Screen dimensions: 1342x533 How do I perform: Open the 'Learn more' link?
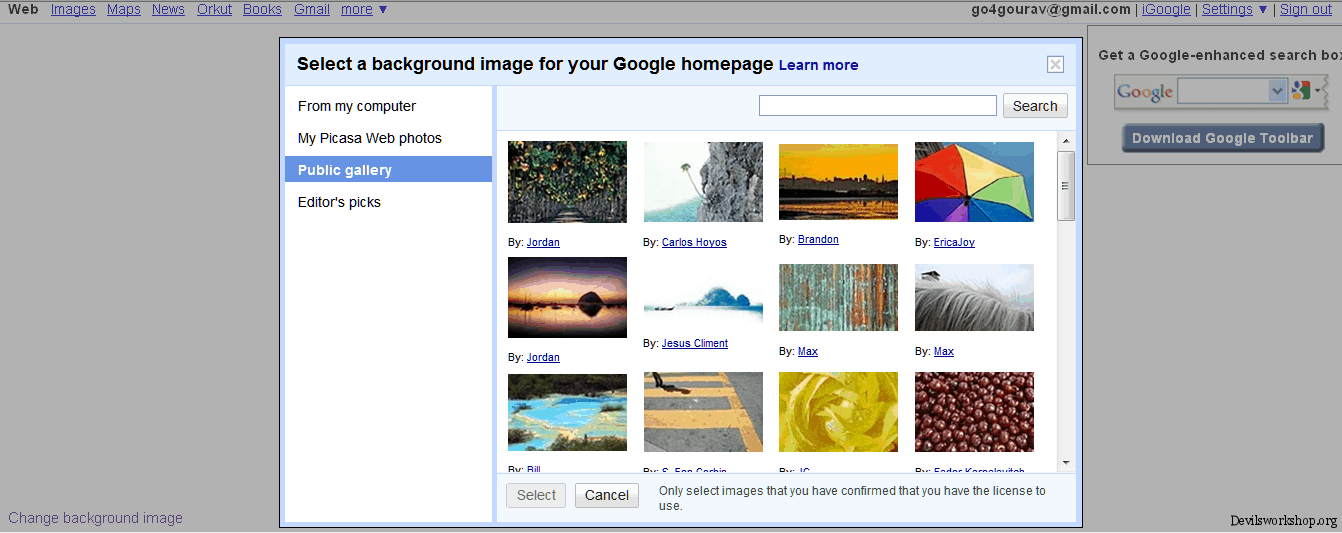click(x=818, y=65)
